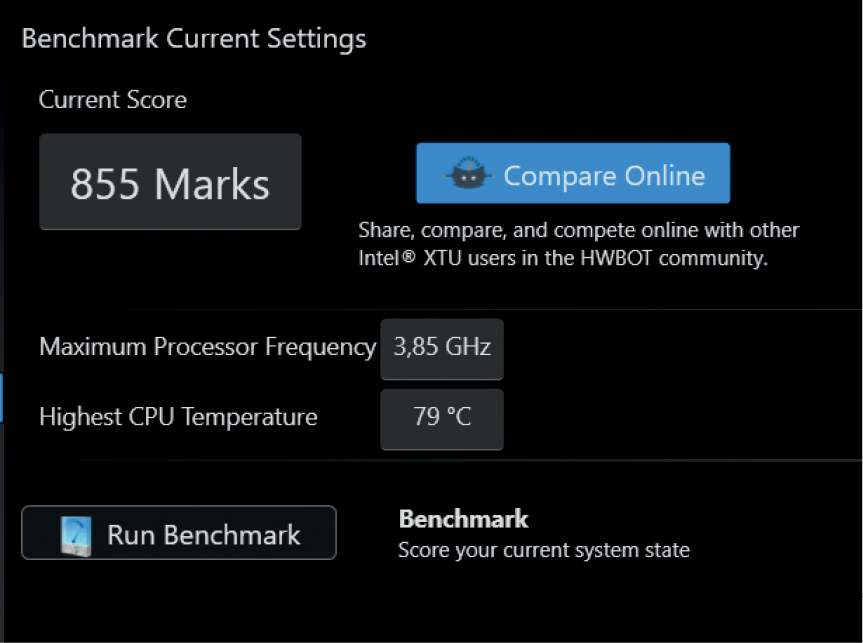Click the number 855 in score
863x643 pixels.
coord(106,184)
